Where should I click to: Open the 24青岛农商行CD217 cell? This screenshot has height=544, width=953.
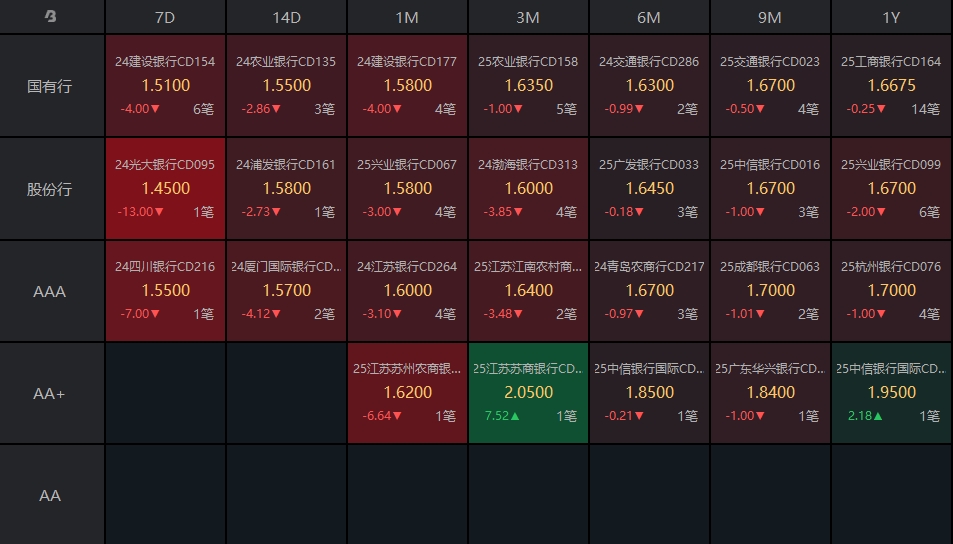649,291
